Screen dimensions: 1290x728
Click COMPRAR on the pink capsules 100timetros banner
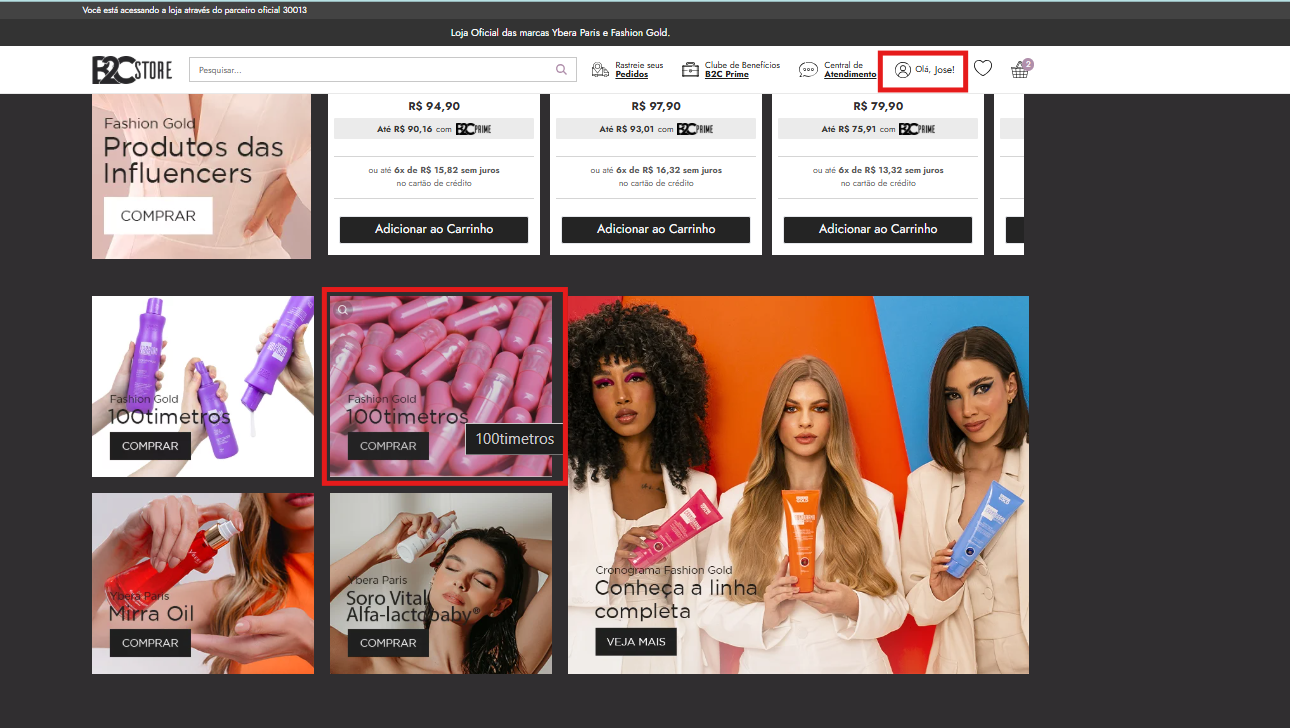pyautogui.click(x=388, y=446)
